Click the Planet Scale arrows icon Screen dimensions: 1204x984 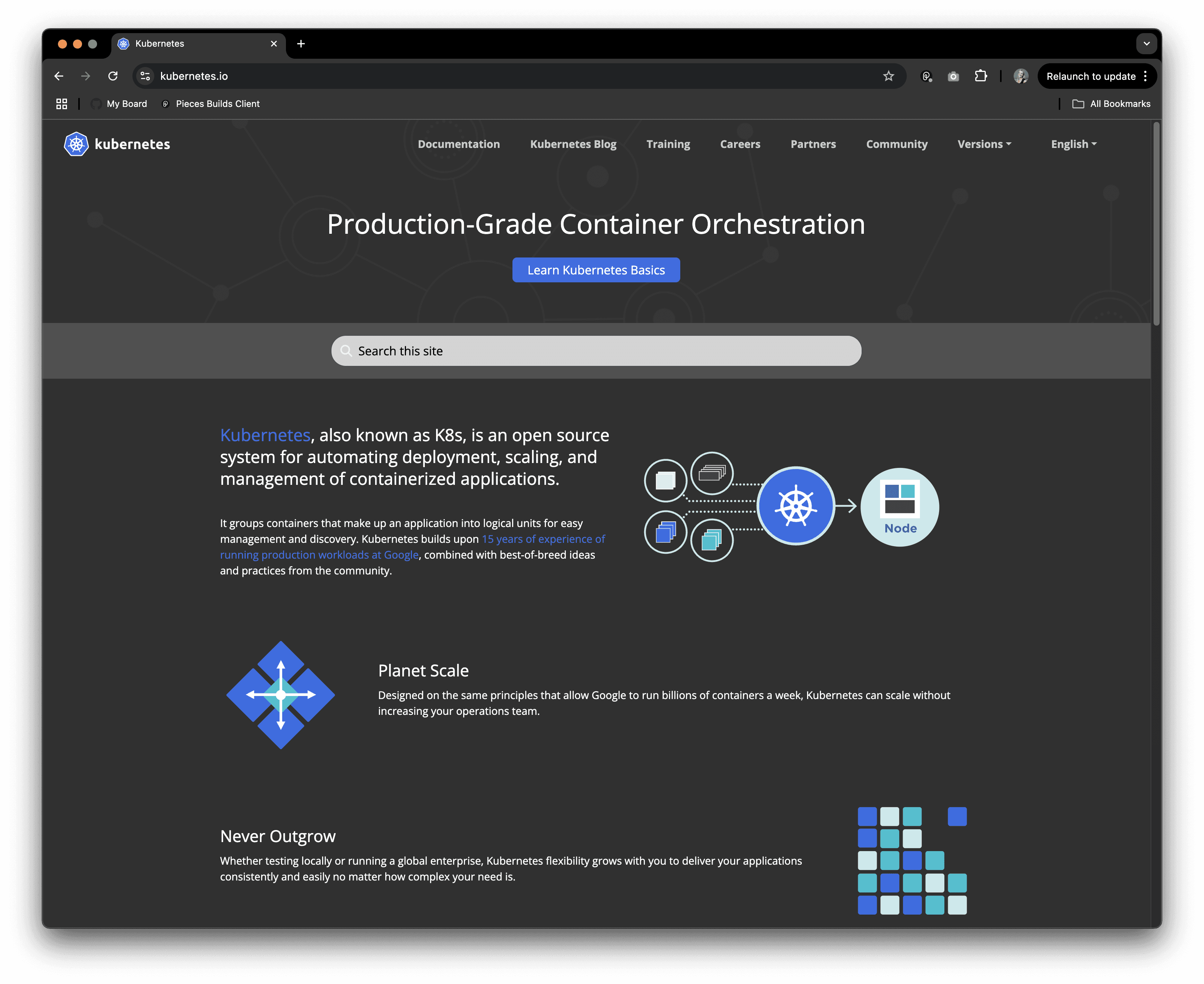tap(280, 695)
